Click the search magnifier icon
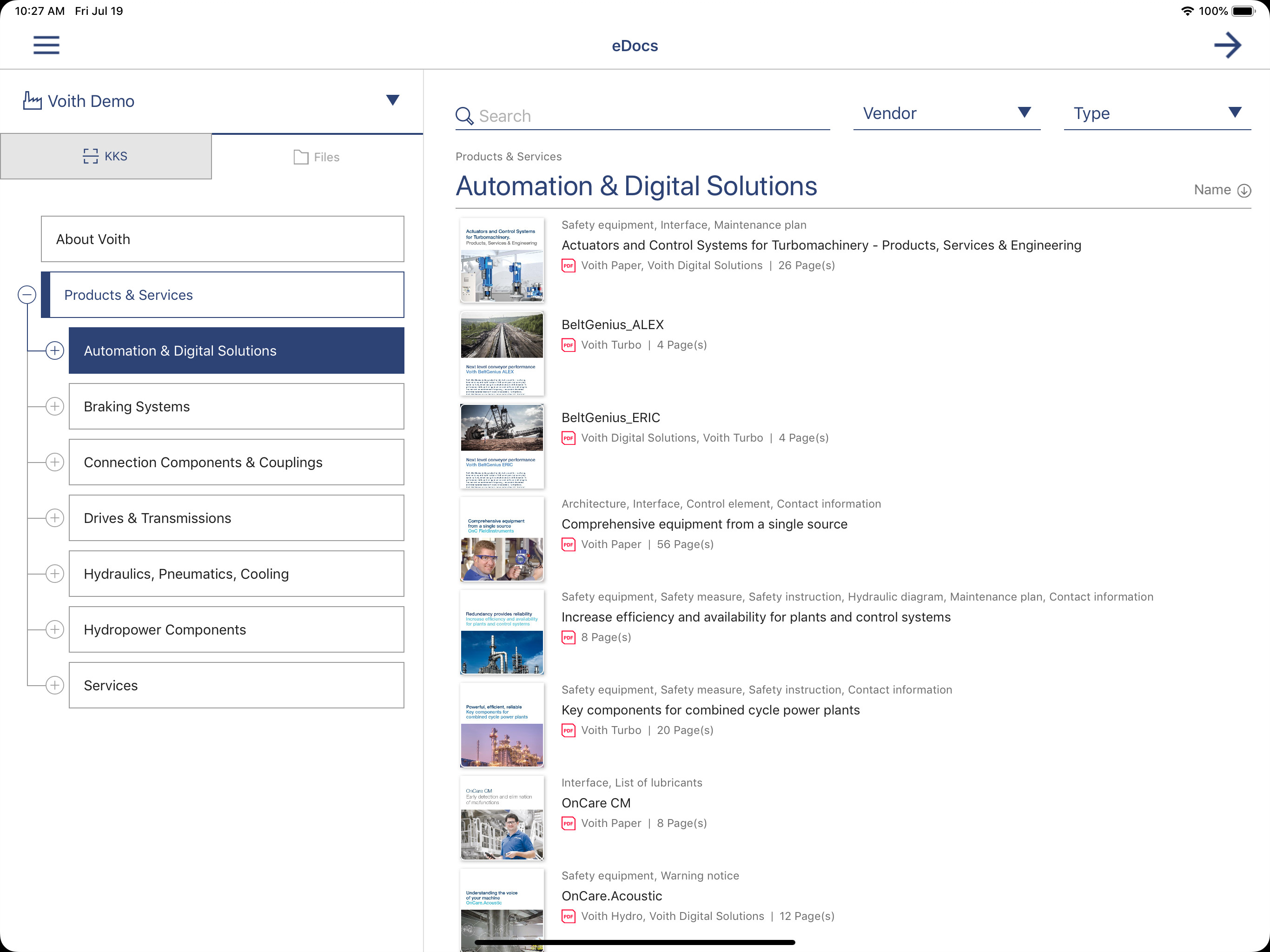1270x952 pixels. click(x=464, y=116)
